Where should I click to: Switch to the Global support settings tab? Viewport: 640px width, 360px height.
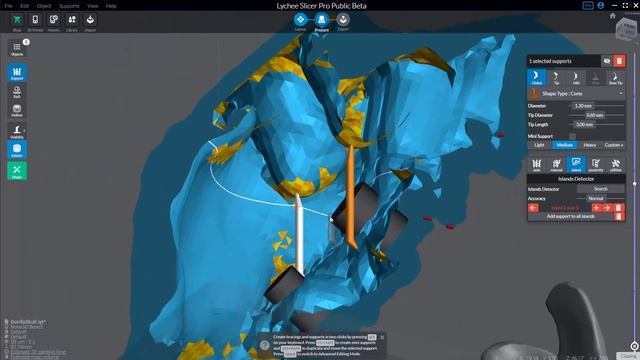click(x=536, y=78)
